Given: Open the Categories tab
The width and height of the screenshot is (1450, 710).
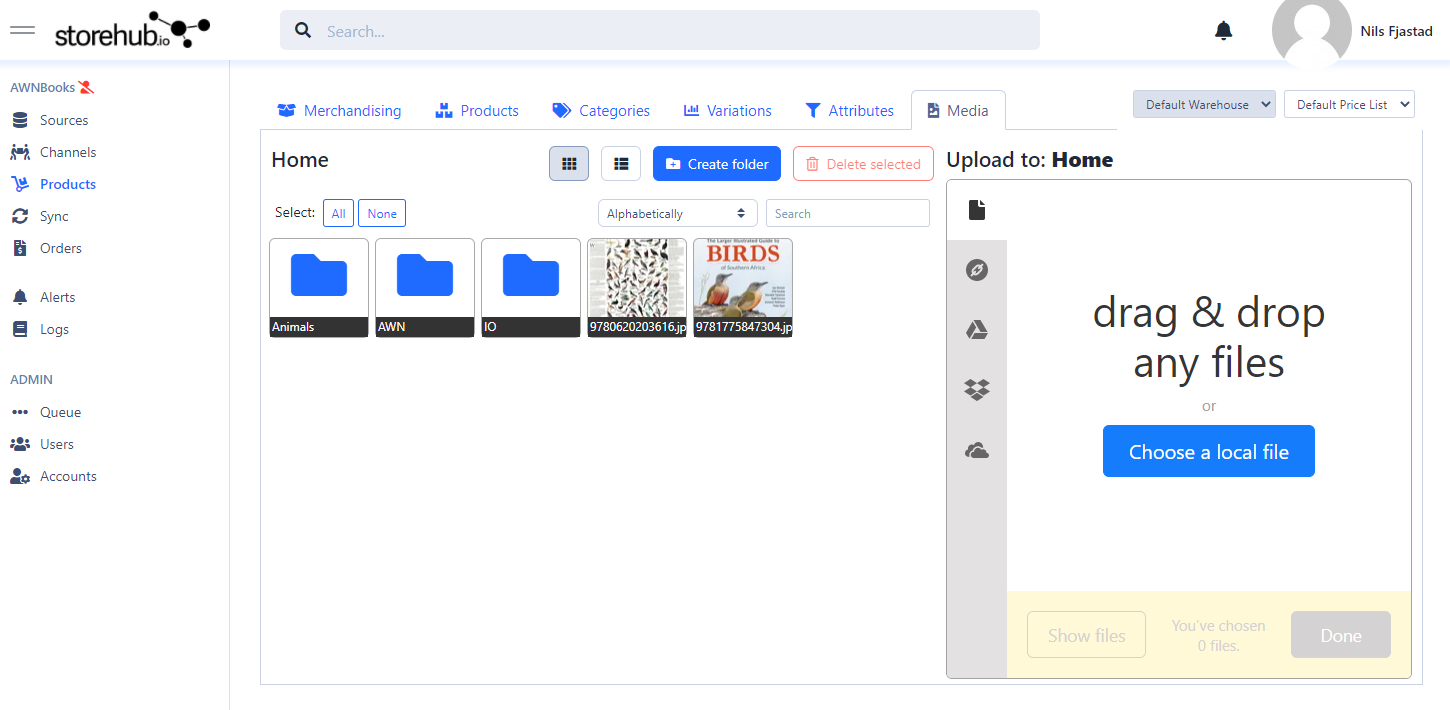Looking at the screenshot, I should (x=601, y=111).
